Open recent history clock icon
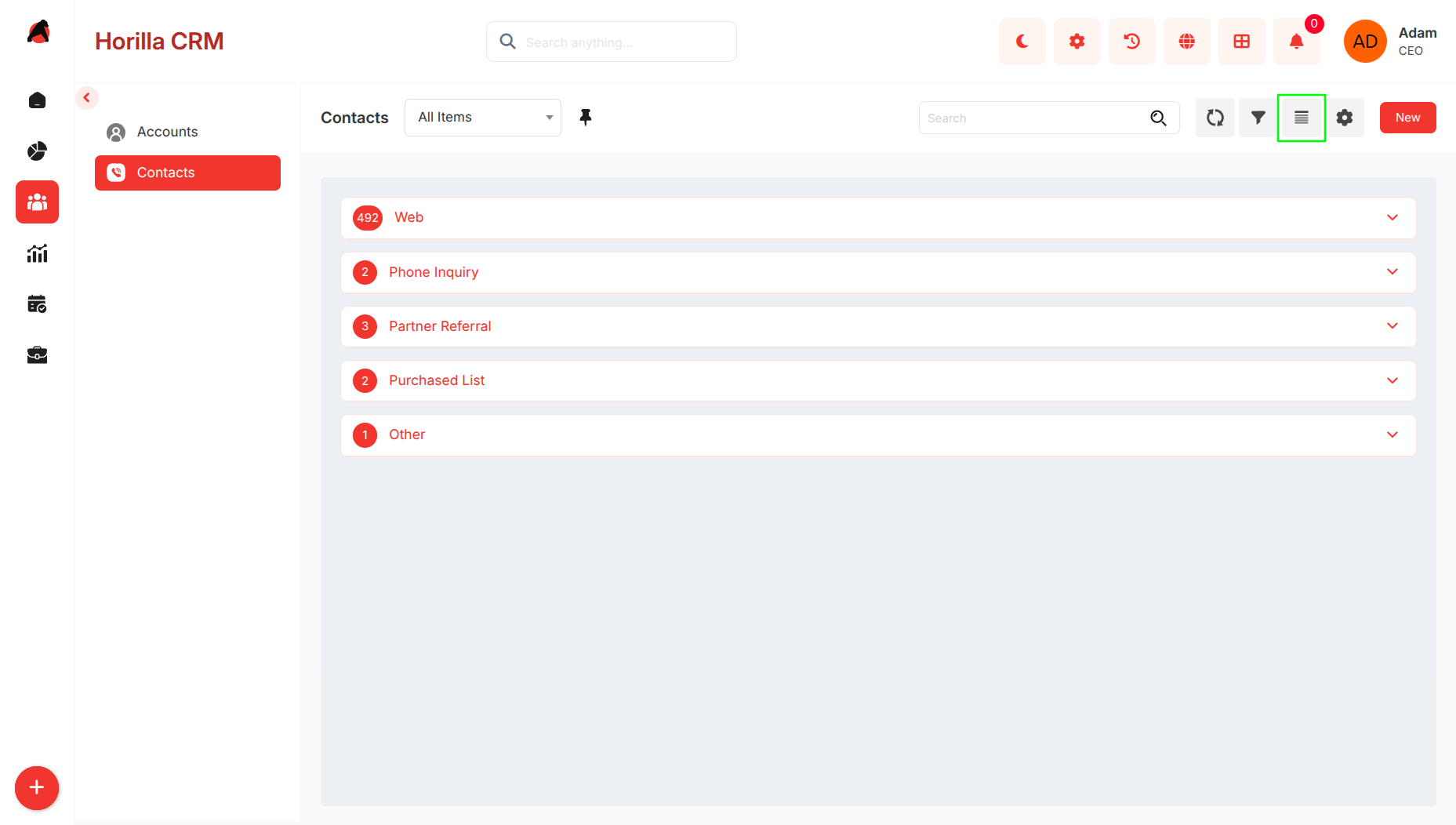This screenshot has height=825, width=1456. tap(1131, 42)
